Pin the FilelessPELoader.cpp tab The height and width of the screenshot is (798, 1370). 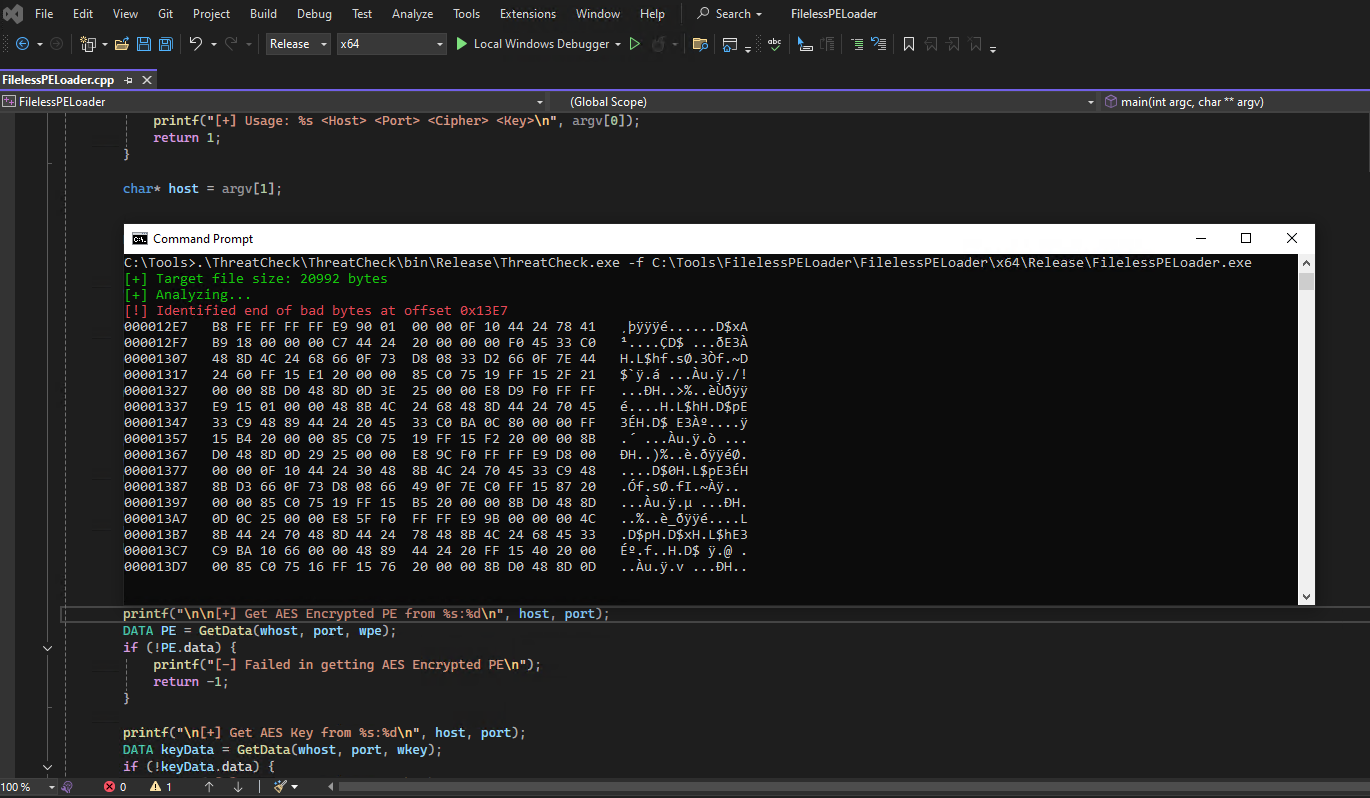(x=128, y=80)
